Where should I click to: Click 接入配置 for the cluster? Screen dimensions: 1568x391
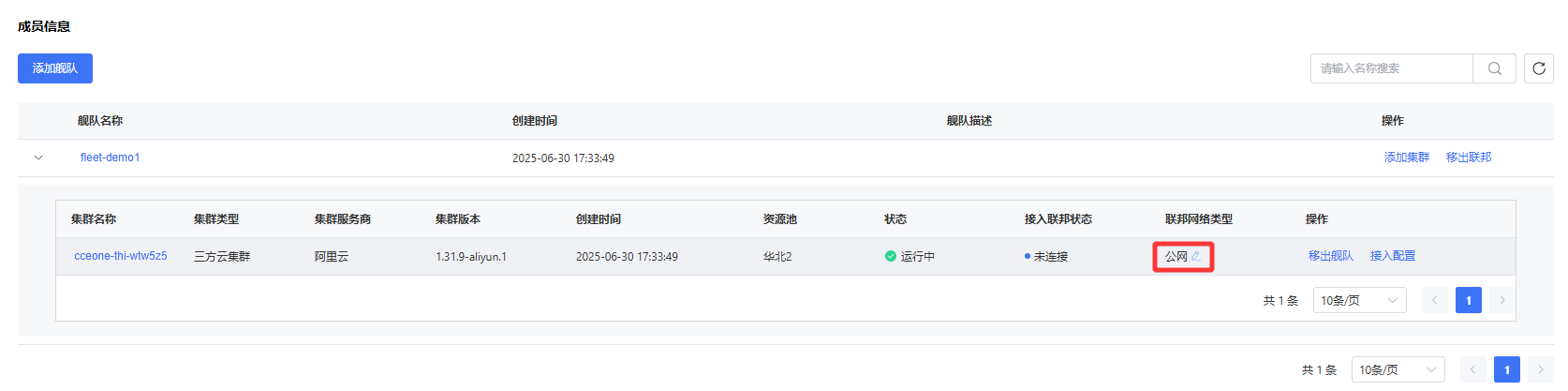coord(1393,256)
